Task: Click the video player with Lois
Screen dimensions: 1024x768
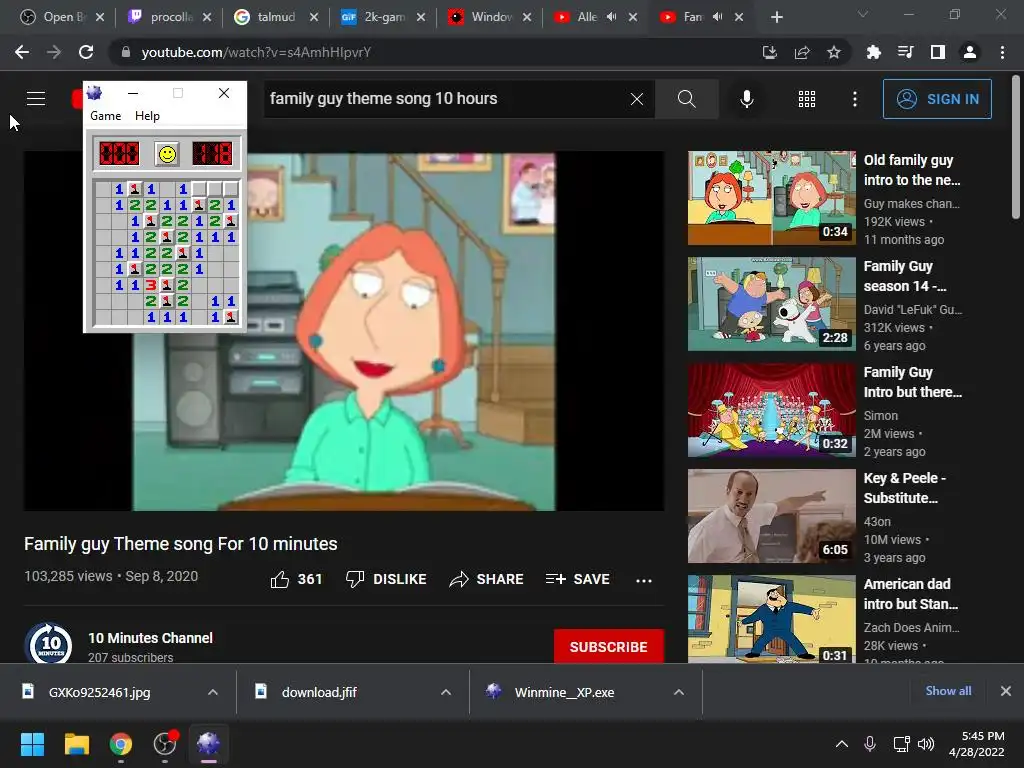Action: coord(344,331)
